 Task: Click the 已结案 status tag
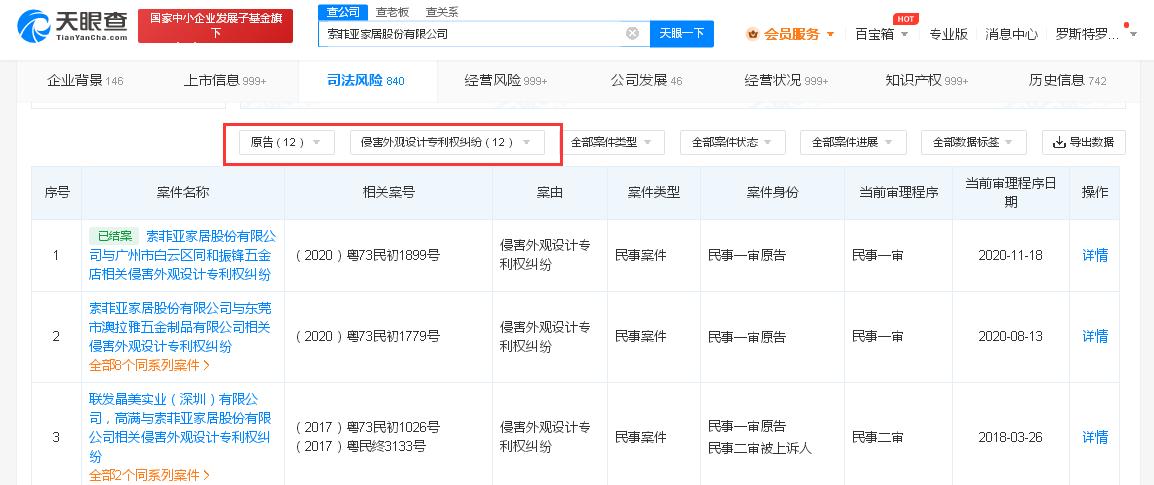[114, 236]
